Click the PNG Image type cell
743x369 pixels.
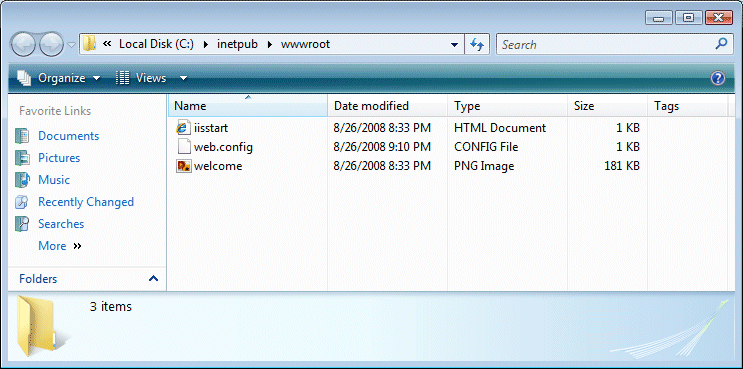pyautogui.click(x=484, y=166)
